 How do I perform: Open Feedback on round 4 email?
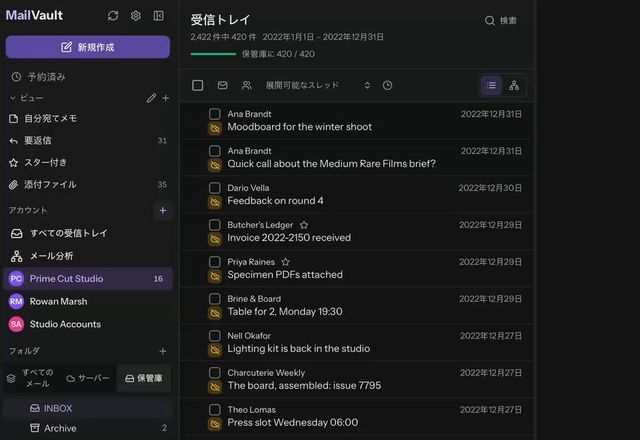(357, 194)
